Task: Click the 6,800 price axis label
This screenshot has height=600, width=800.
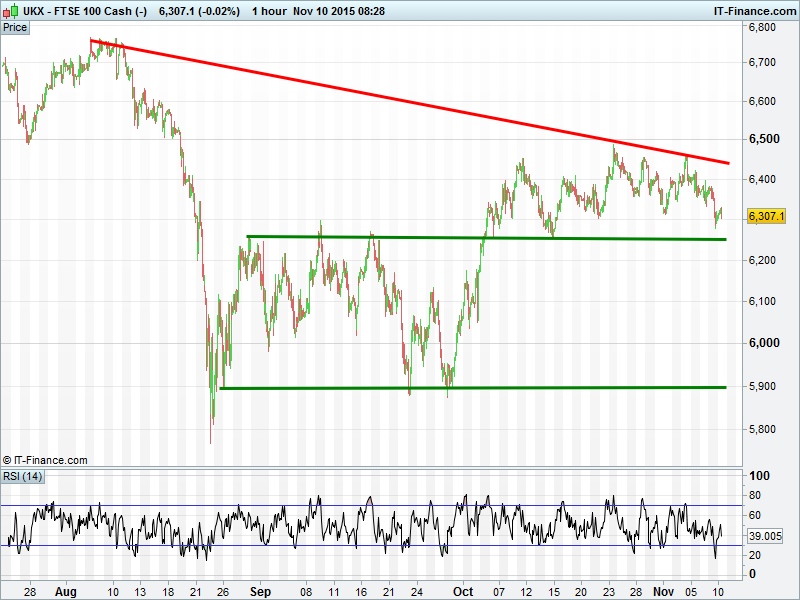Action: coord(763,28)
